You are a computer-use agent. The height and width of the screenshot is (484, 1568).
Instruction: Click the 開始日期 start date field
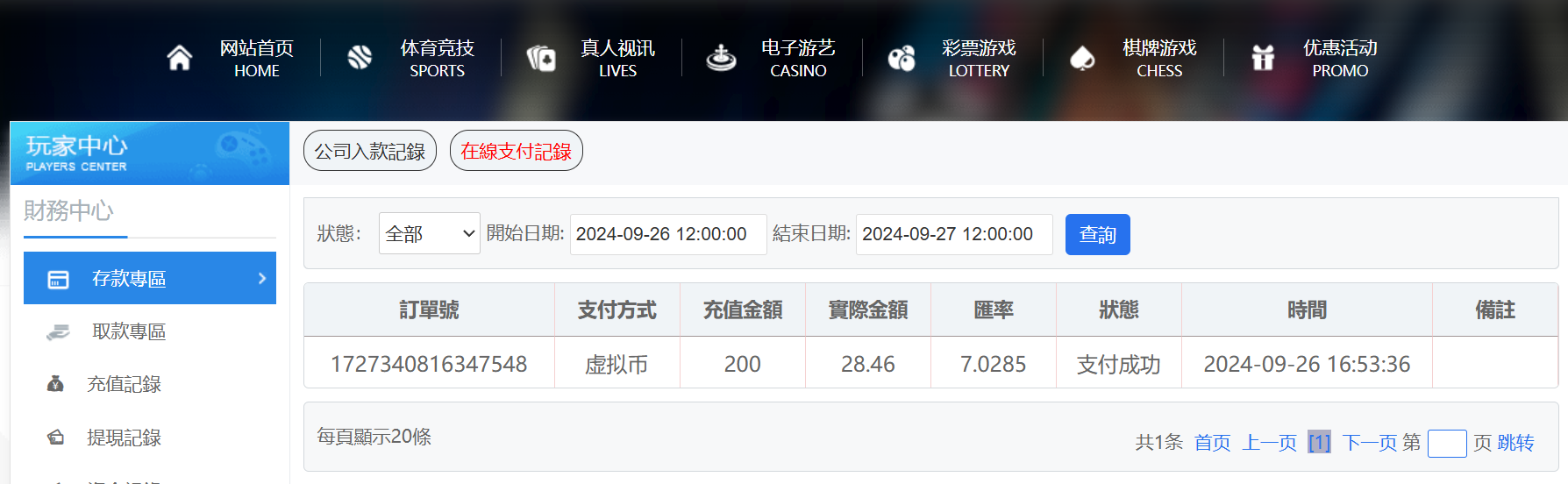click(x=667, y=234)
